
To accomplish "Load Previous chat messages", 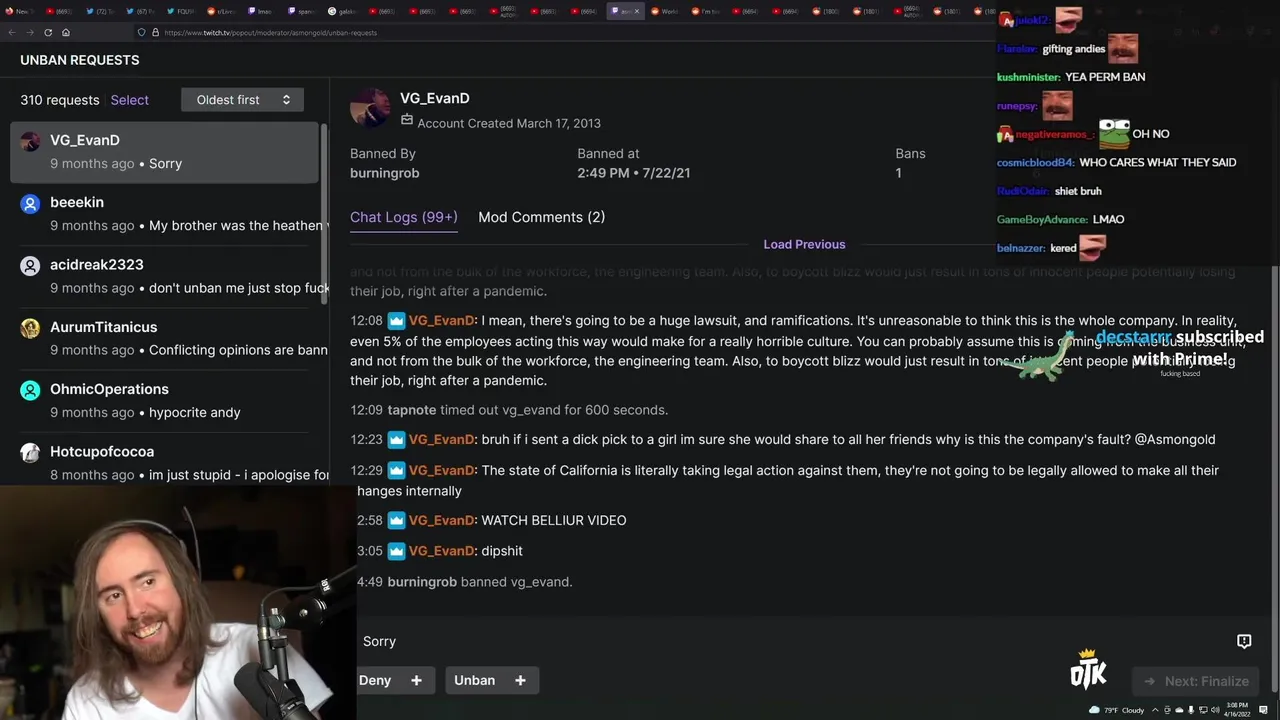I will [x=804, y=244].
